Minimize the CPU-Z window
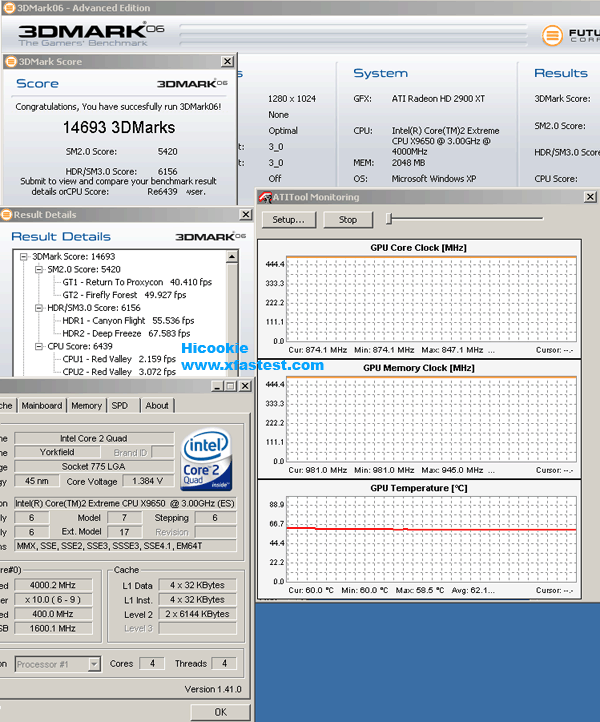The width and height of the screenshot is (600, 722). click(217, 386)
